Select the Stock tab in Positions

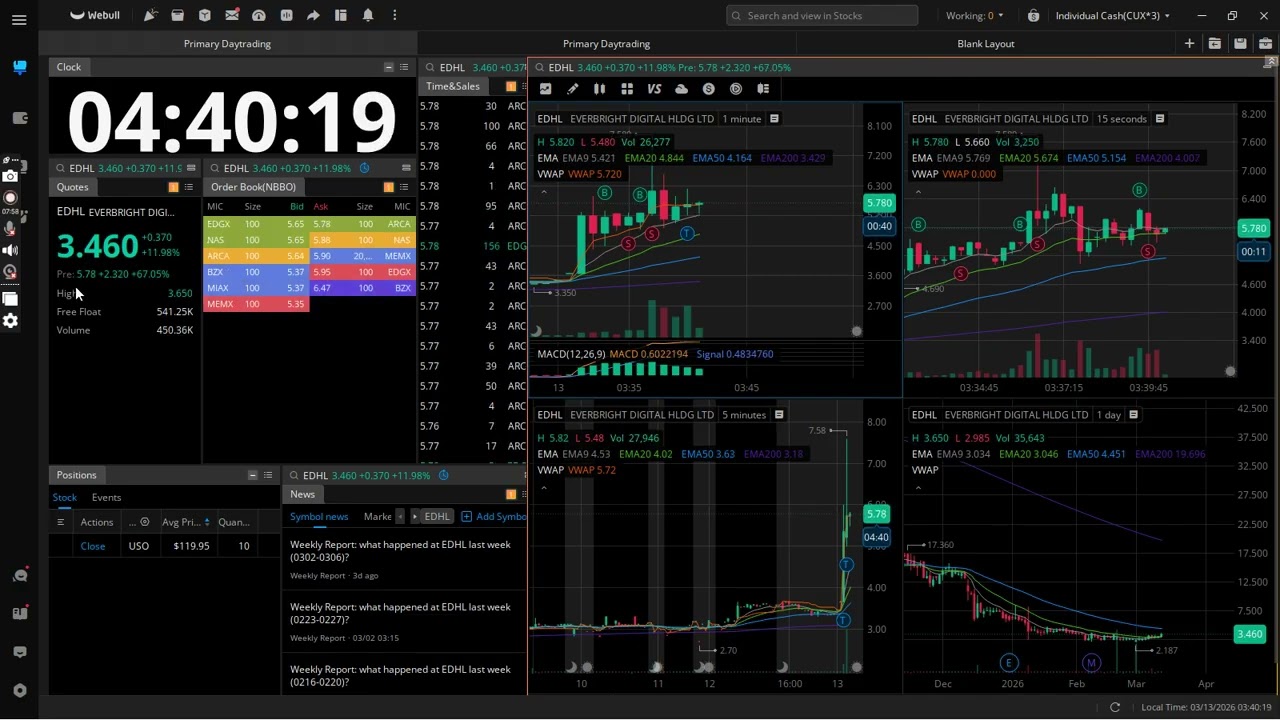click(x=64, y=497)
